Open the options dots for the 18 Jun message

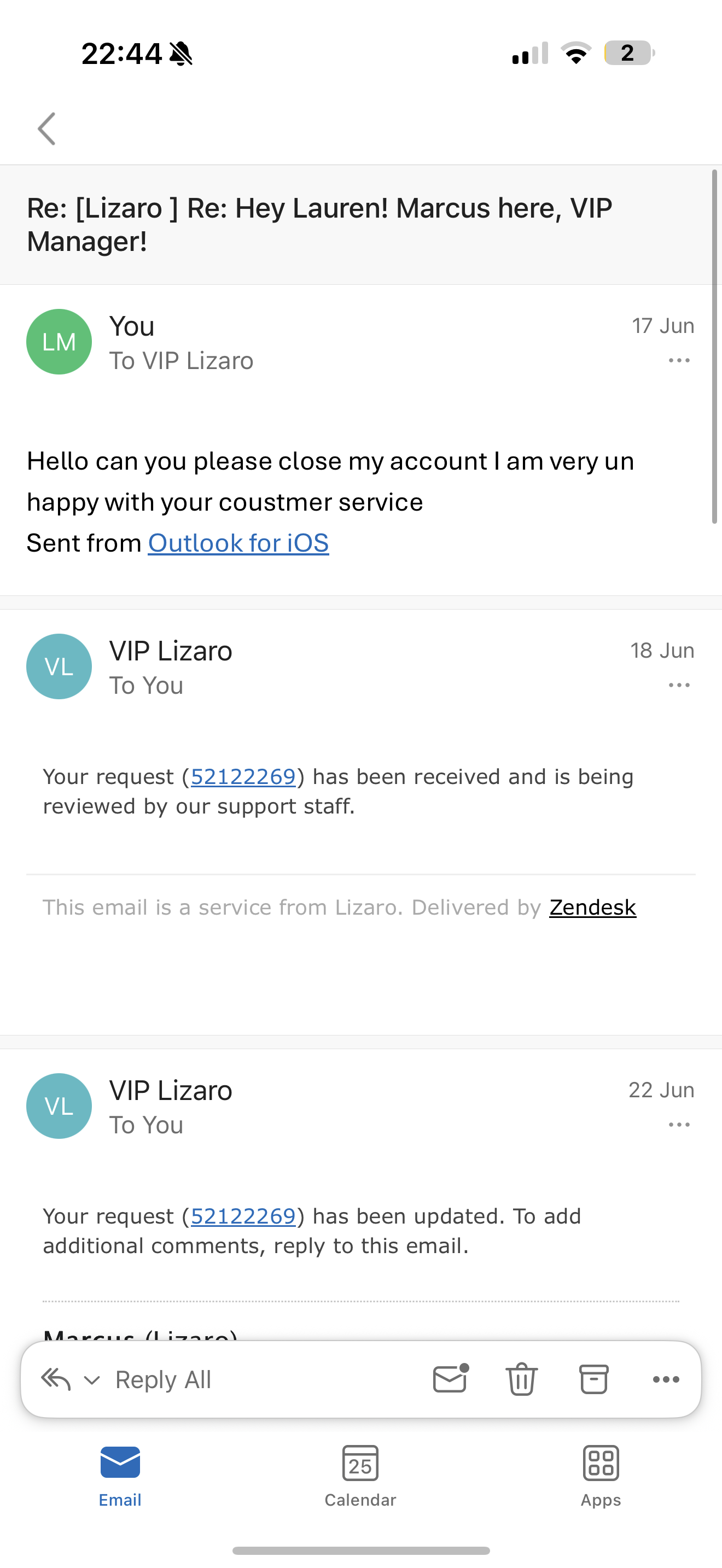[x=679, y=686]
